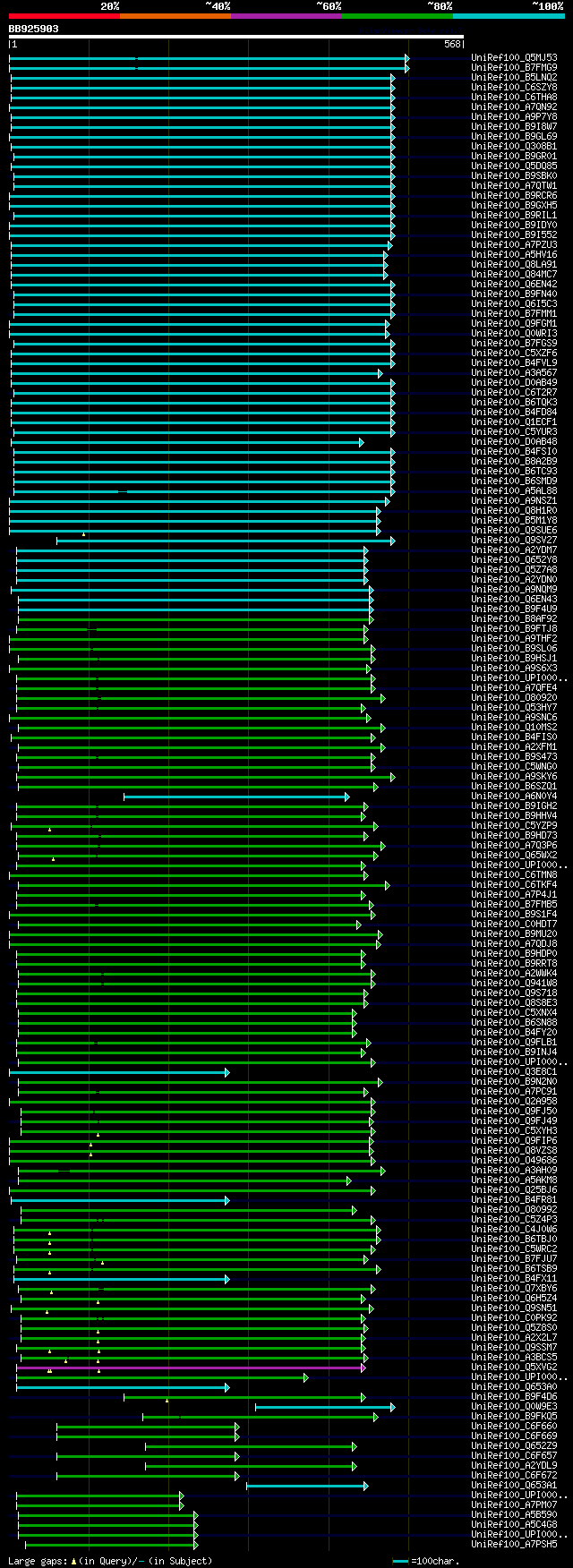The image size is (573, 1568).
Task: Select the UniRef100_Q8H1R0 label
Action: (x=514, y=511)
